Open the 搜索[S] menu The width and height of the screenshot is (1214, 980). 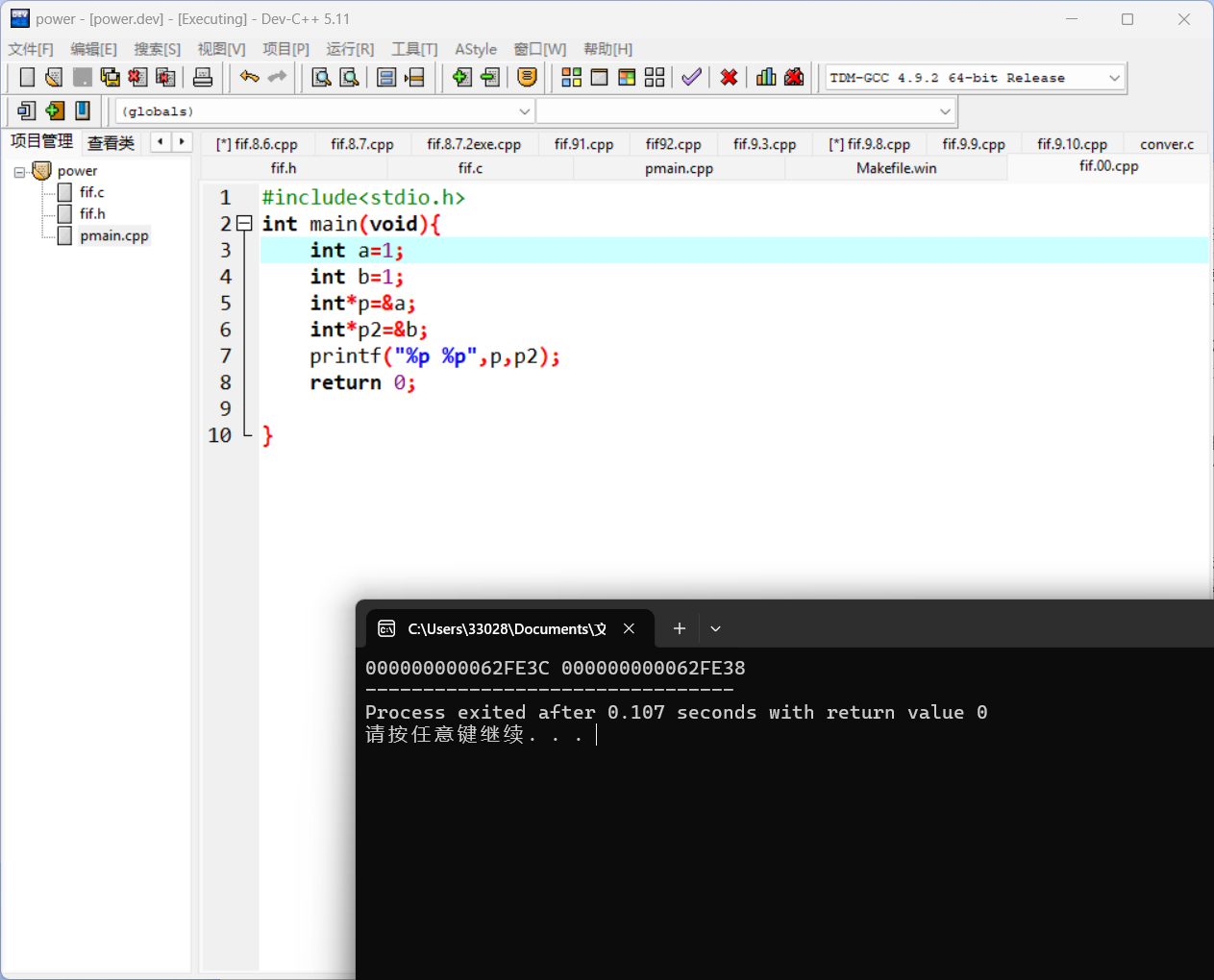click(x=157, y=49)
